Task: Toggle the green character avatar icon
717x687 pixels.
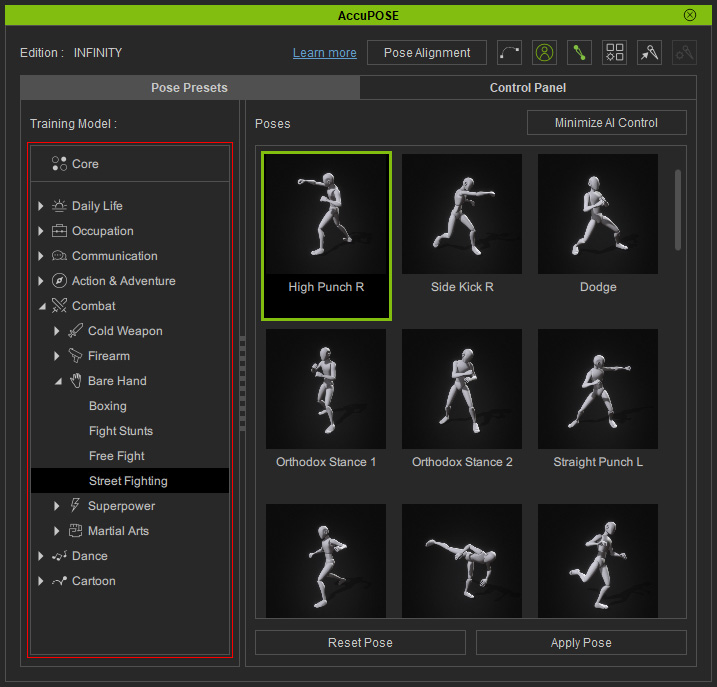Action: [544, 53]
